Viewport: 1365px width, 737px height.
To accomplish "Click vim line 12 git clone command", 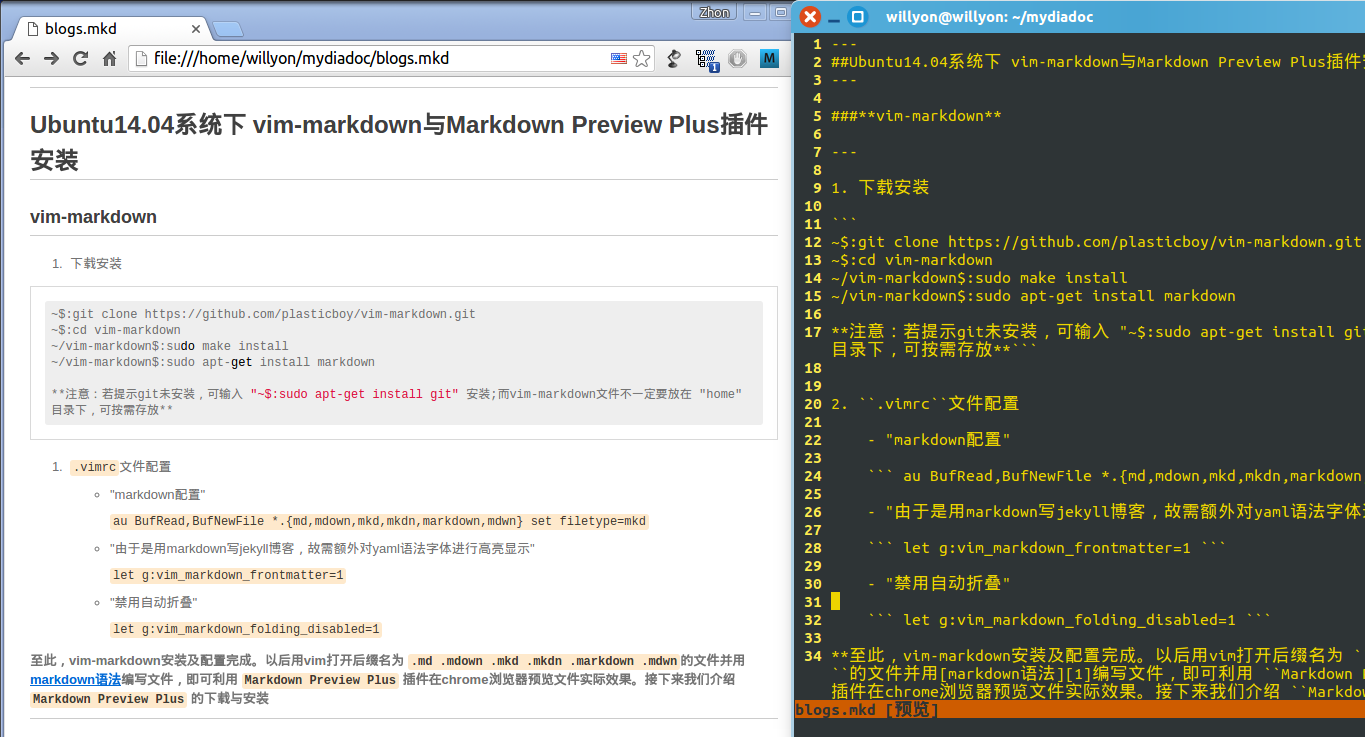I will pos(1096,242).
